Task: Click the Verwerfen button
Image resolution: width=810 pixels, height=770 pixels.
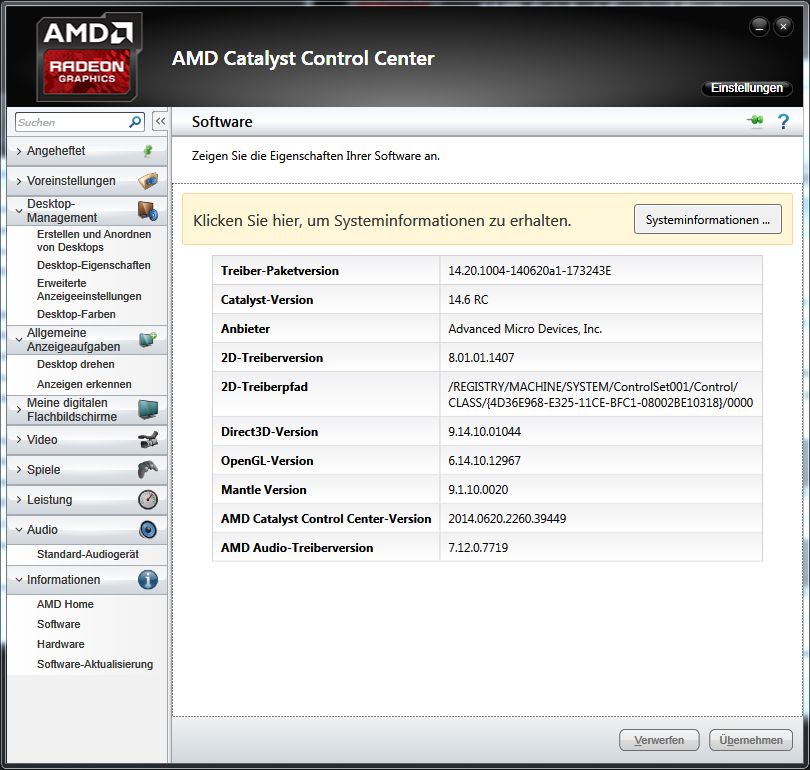Action: coord(659,740)
